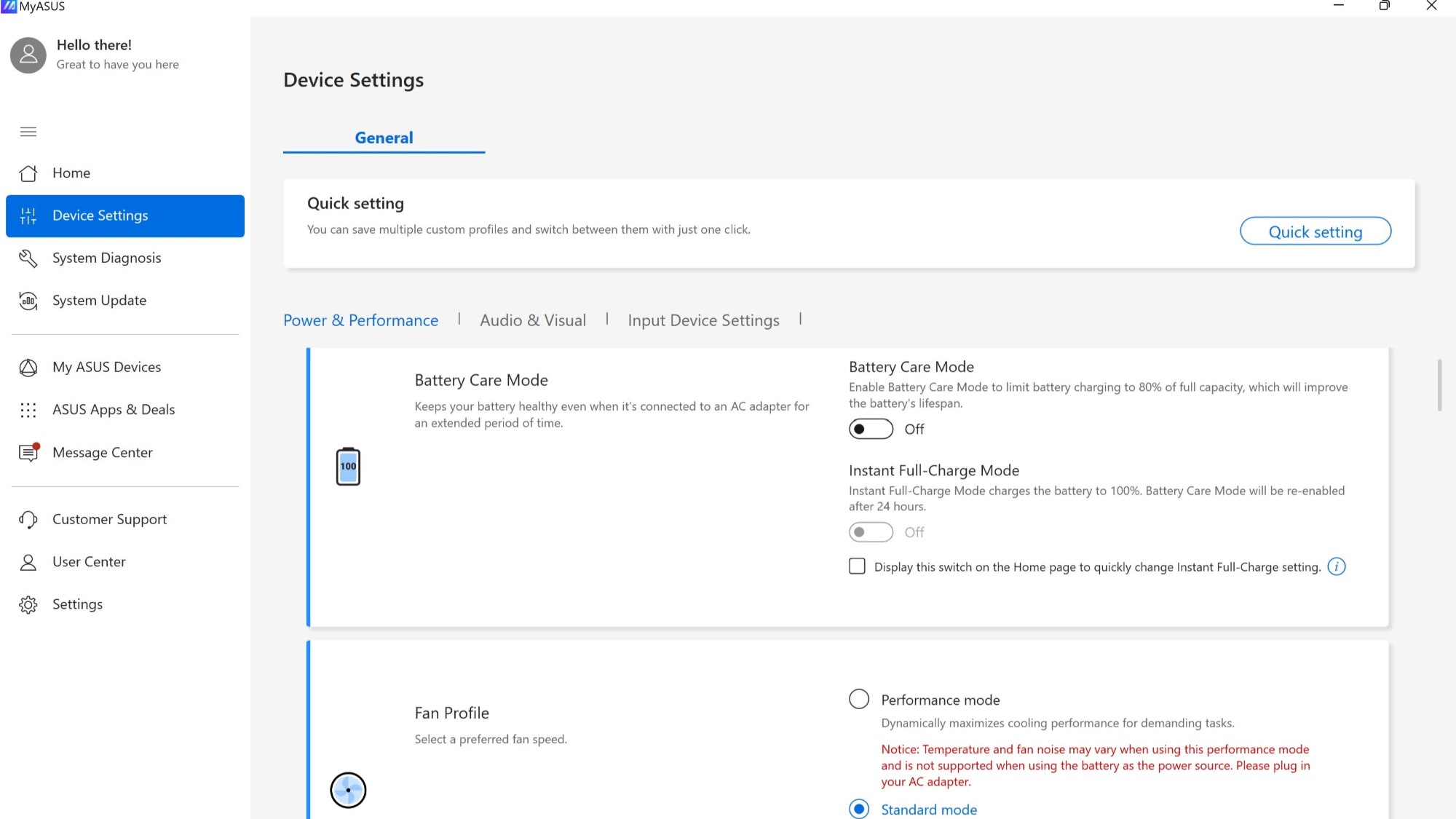Click the Home house icon in the sidebar
Image resolution: width=1456 pixels, height=819 pixels.
click(28, 173)
